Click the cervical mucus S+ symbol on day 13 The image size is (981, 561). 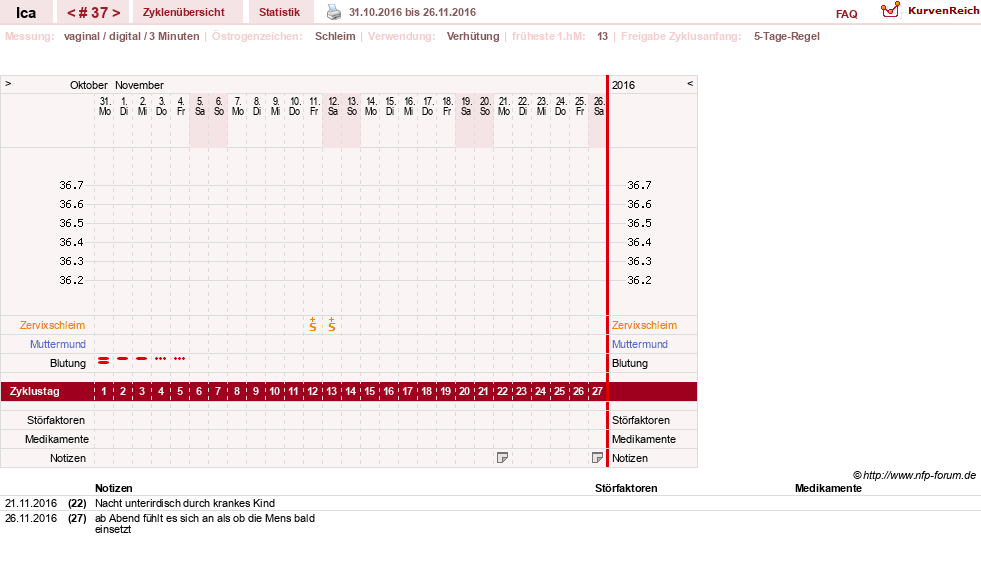[332, 324]
